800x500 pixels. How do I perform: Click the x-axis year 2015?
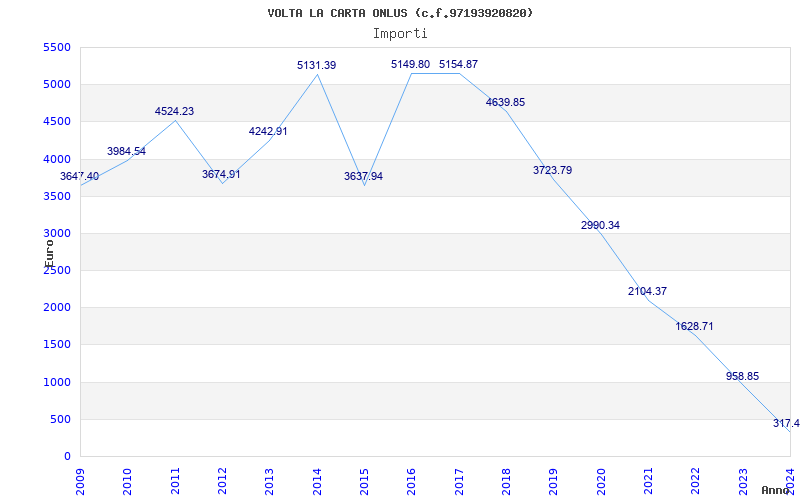tap(364, 482)
